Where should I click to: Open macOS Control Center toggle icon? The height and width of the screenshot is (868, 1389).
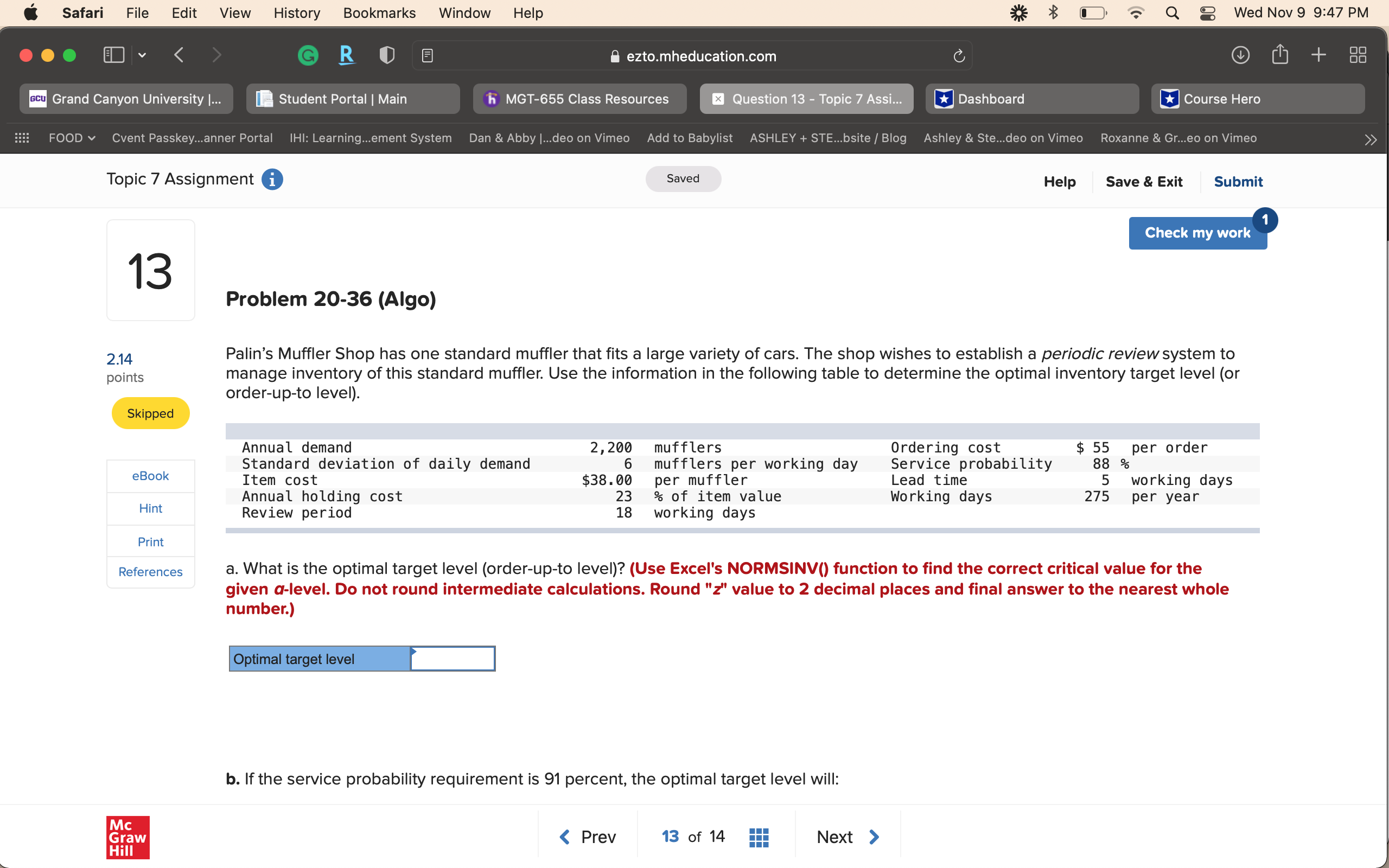1207,12
